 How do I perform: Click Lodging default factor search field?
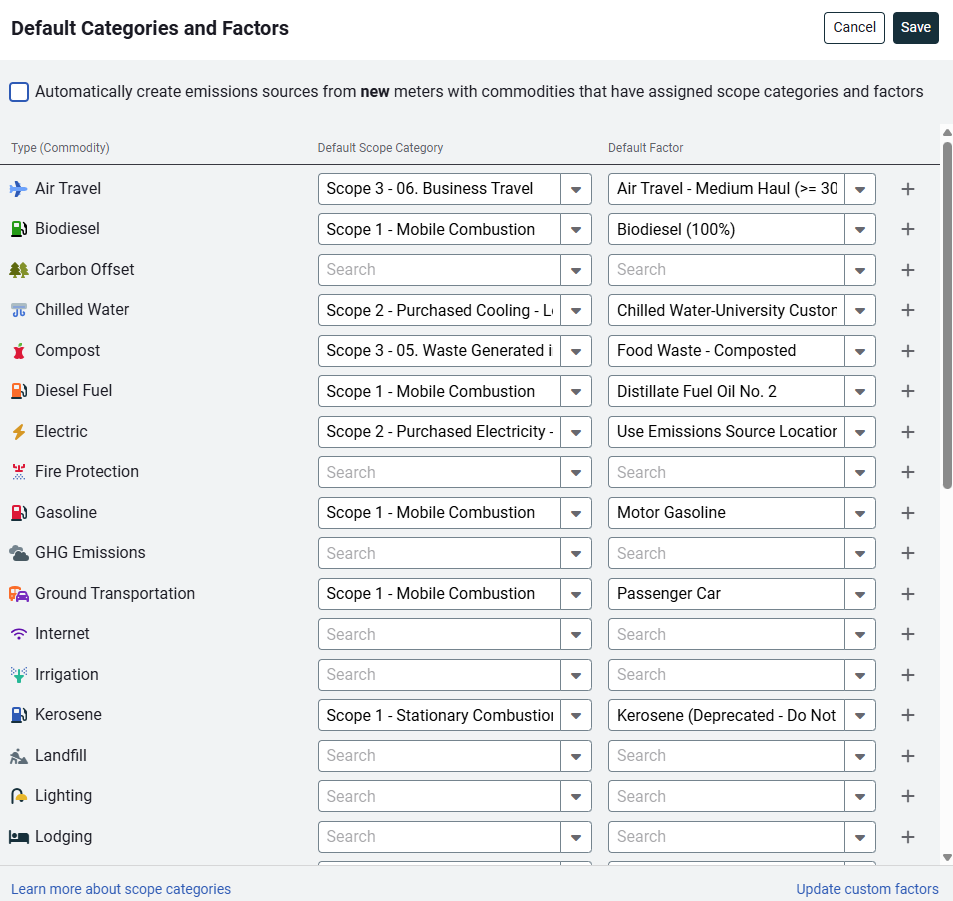pos(726,837)
